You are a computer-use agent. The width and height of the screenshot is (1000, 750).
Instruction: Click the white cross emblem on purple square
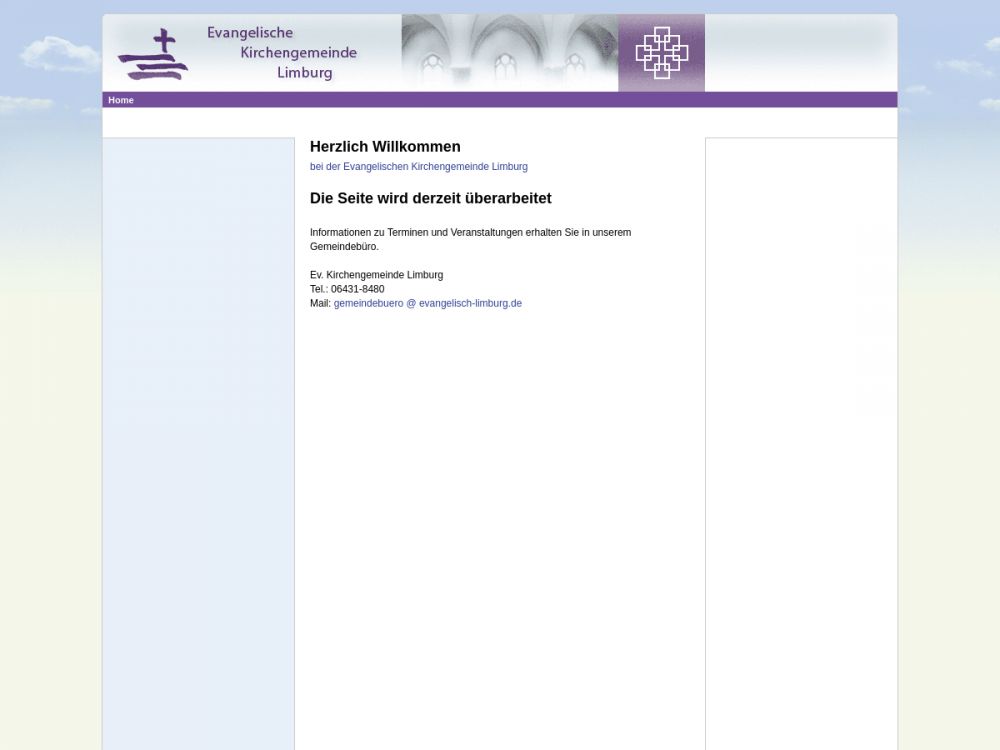click(661, 53)
